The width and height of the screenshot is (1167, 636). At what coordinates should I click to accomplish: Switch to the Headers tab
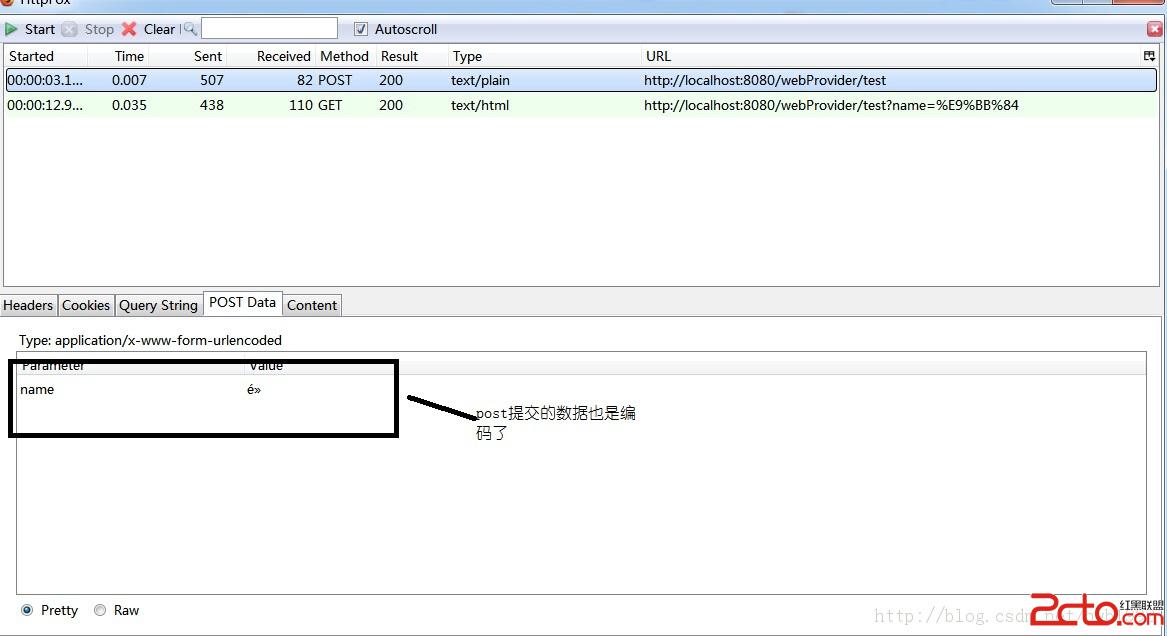pos(28,305)
